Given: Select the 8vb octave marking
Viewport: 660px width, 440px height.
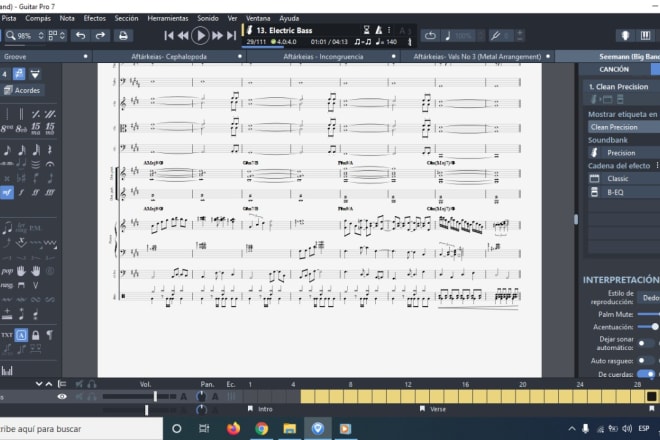Looking at the screenshot, I should [21, 128].
